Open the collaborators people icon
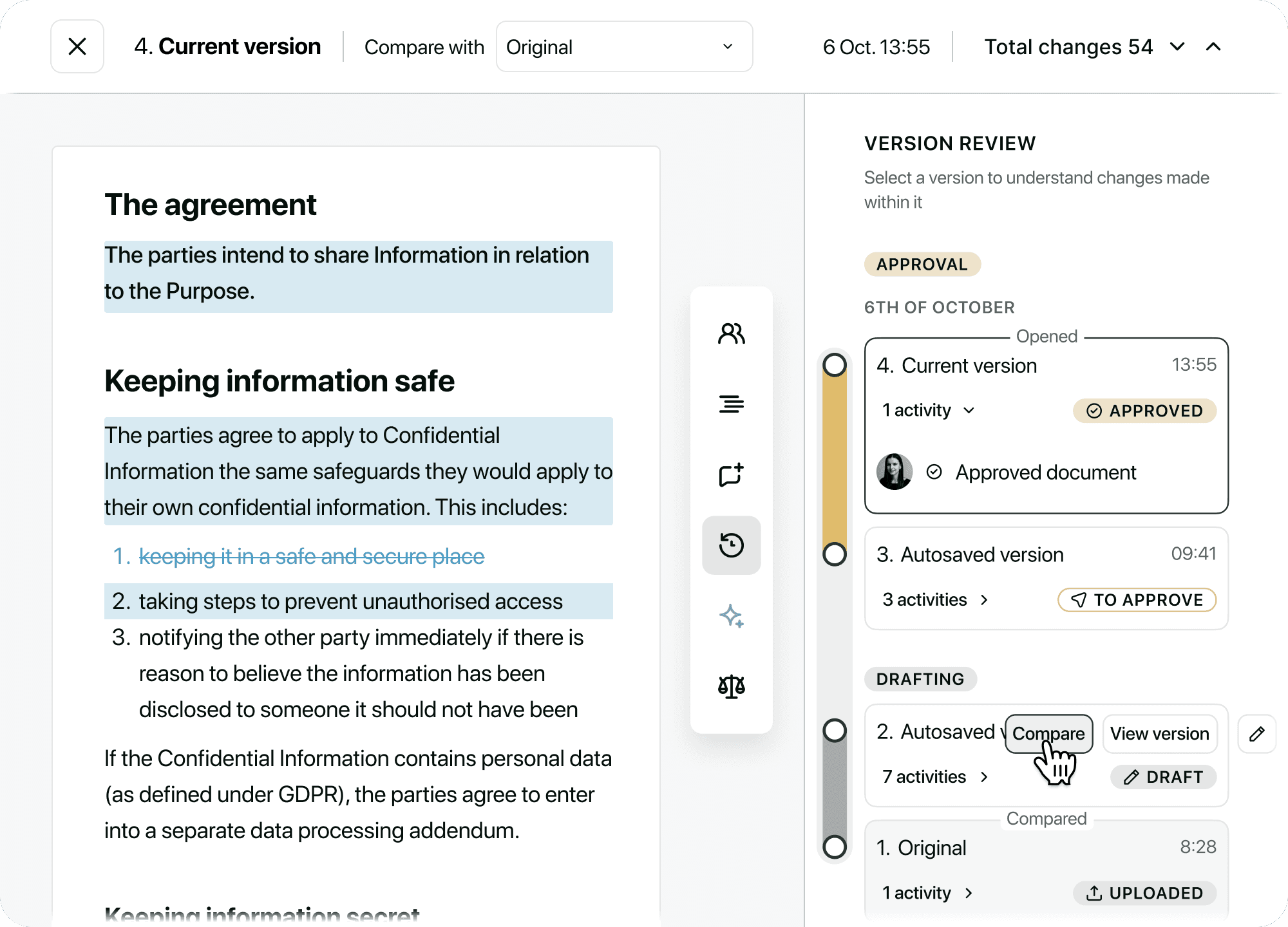This screenshot has width=1288, height=927. (731, 333)
